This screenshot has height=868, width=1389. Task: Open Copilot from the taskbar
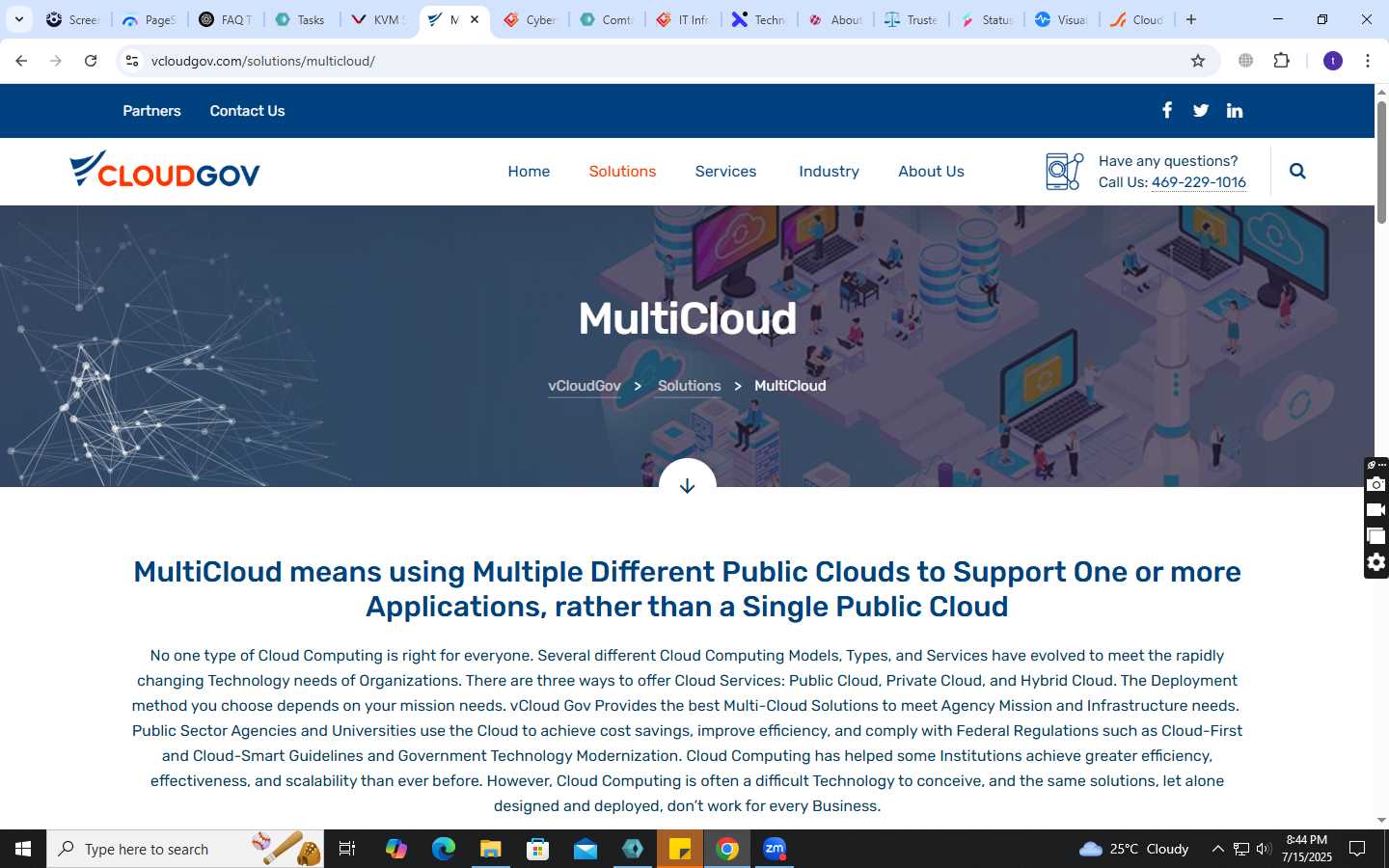point(396,849)
